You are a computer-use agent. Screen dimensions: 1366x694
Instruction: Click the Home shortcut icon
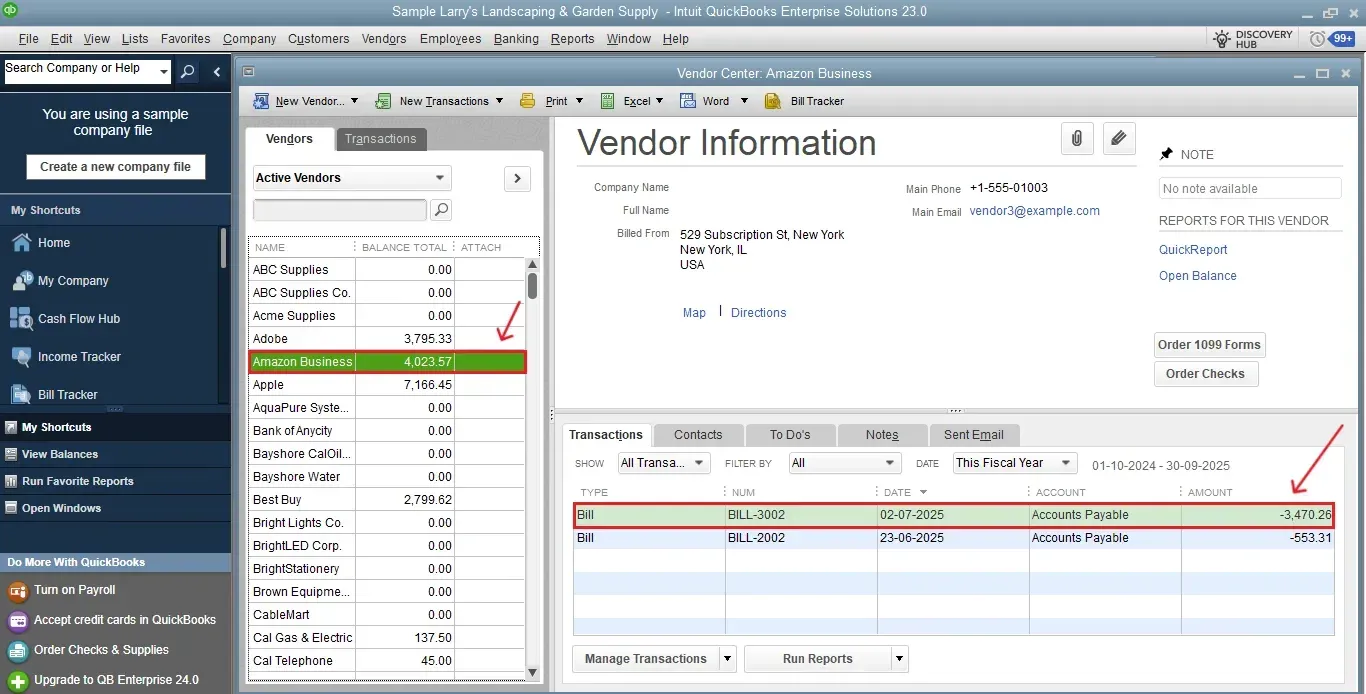21,243
